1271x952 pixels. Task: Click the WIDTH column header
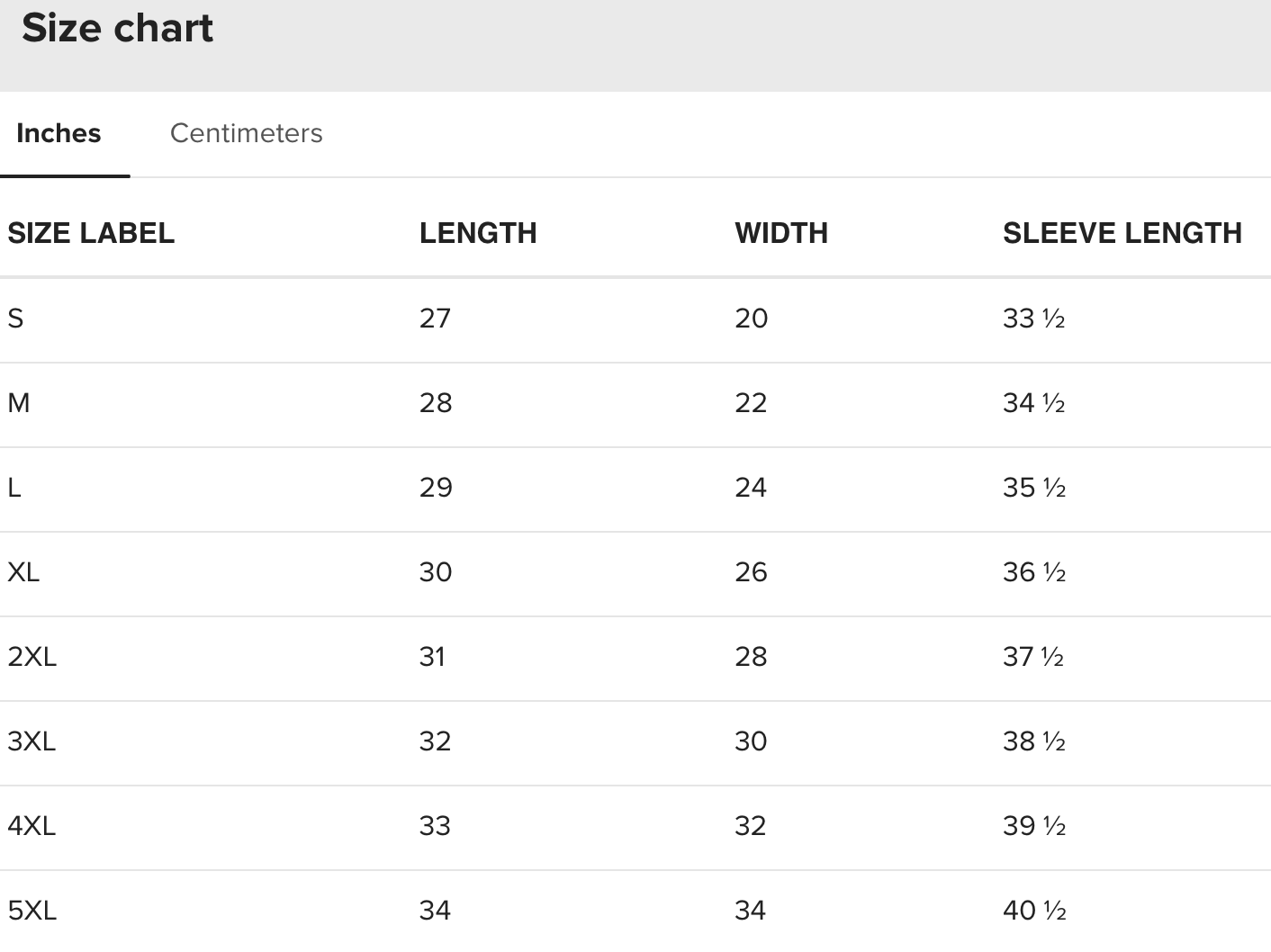[780, 233]
